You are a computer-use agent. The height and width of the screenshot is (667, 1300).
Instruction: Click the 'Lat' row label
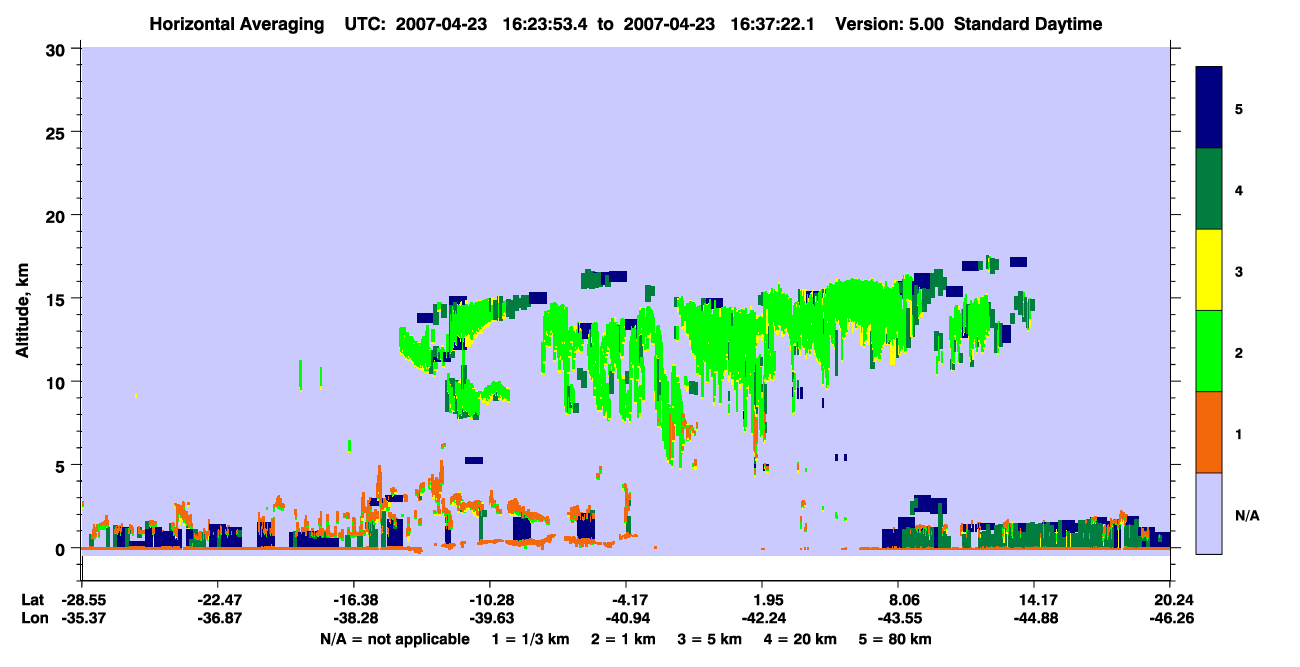pos(32,600)
